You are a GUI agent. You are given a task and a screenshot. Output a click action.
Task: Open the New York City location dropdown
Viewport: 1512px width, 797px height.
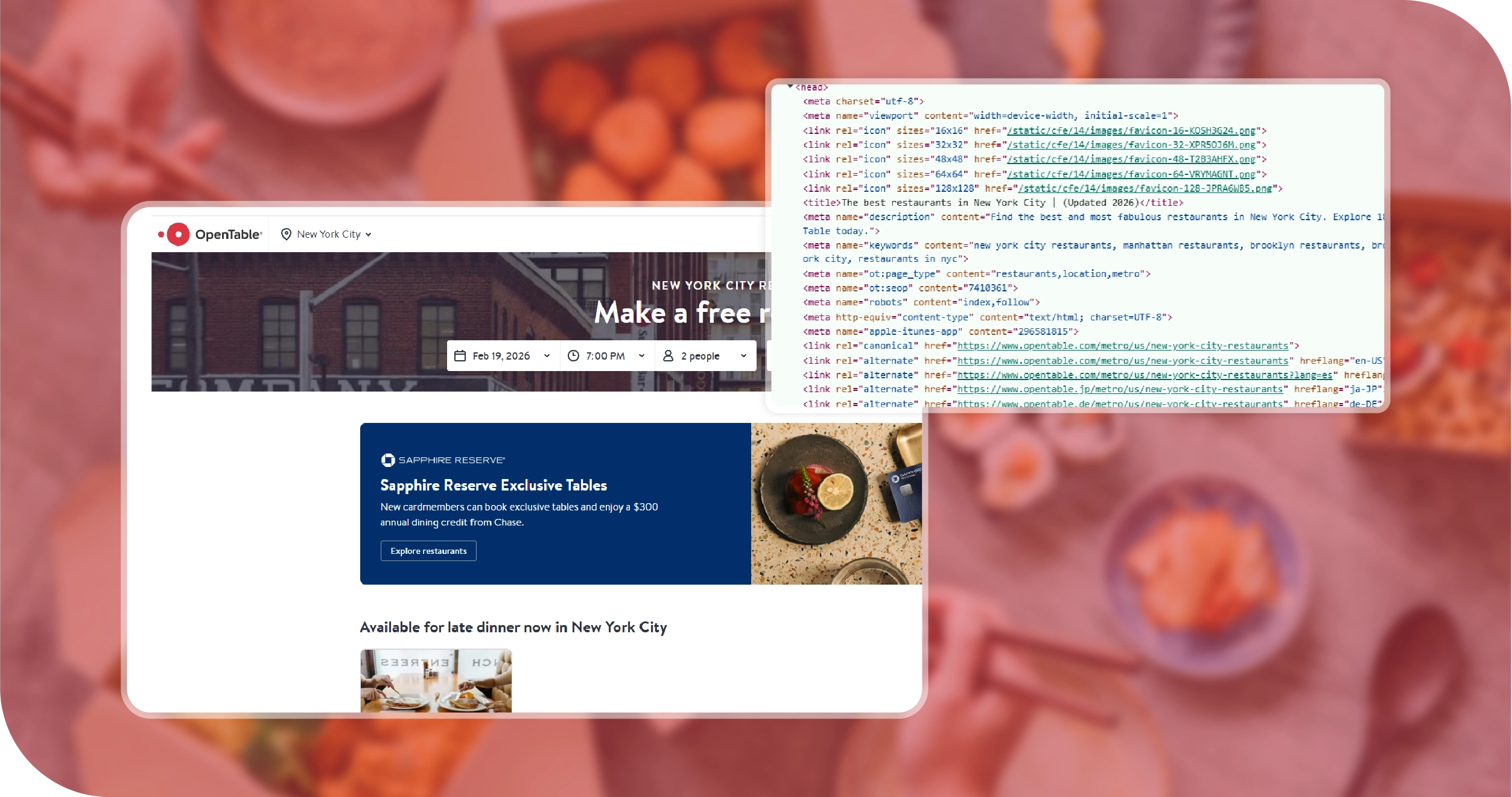tap(332, 234)
